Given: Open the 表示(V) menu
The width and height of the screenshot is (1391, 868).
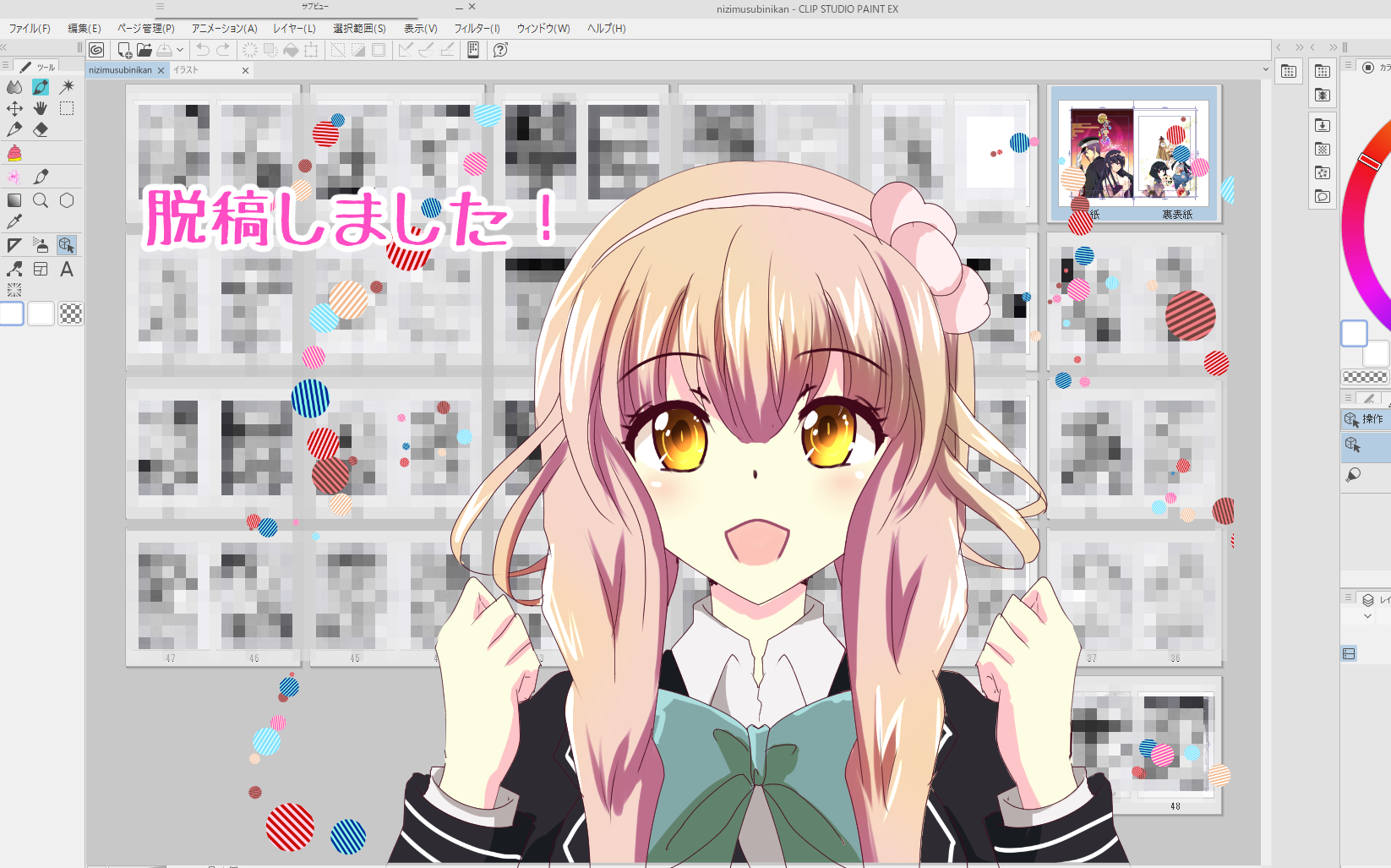Looking at the screenshot, I should (x=421, y=29).
